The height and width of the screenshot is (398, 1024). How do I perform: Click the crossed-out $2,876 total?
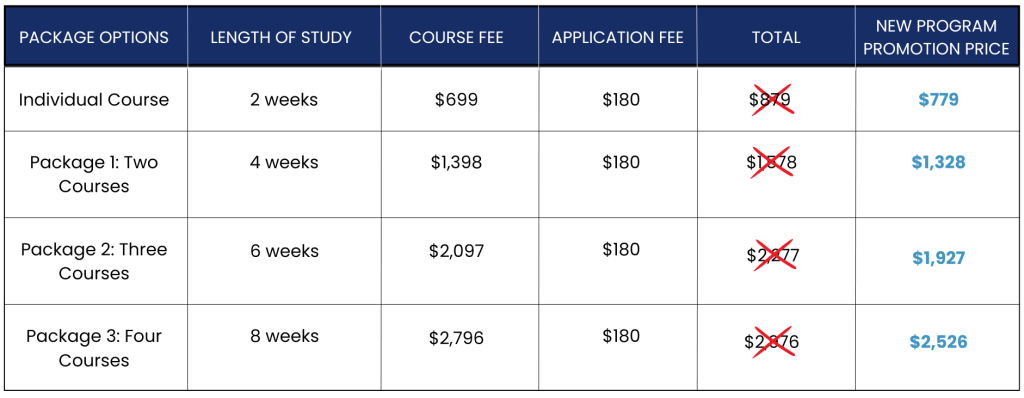(772, 342)
